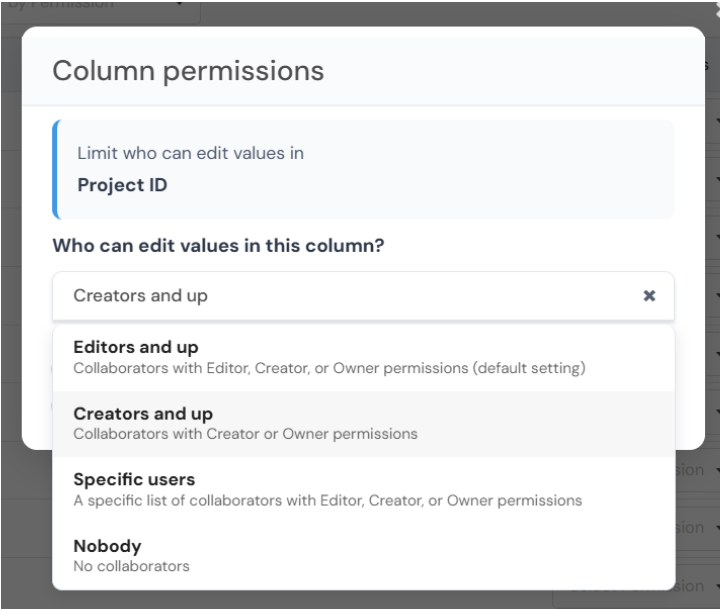The height and width of the screenshot is (610, 720).
Task: Pick "Specific users" from the list
Action: click(134, 480)
